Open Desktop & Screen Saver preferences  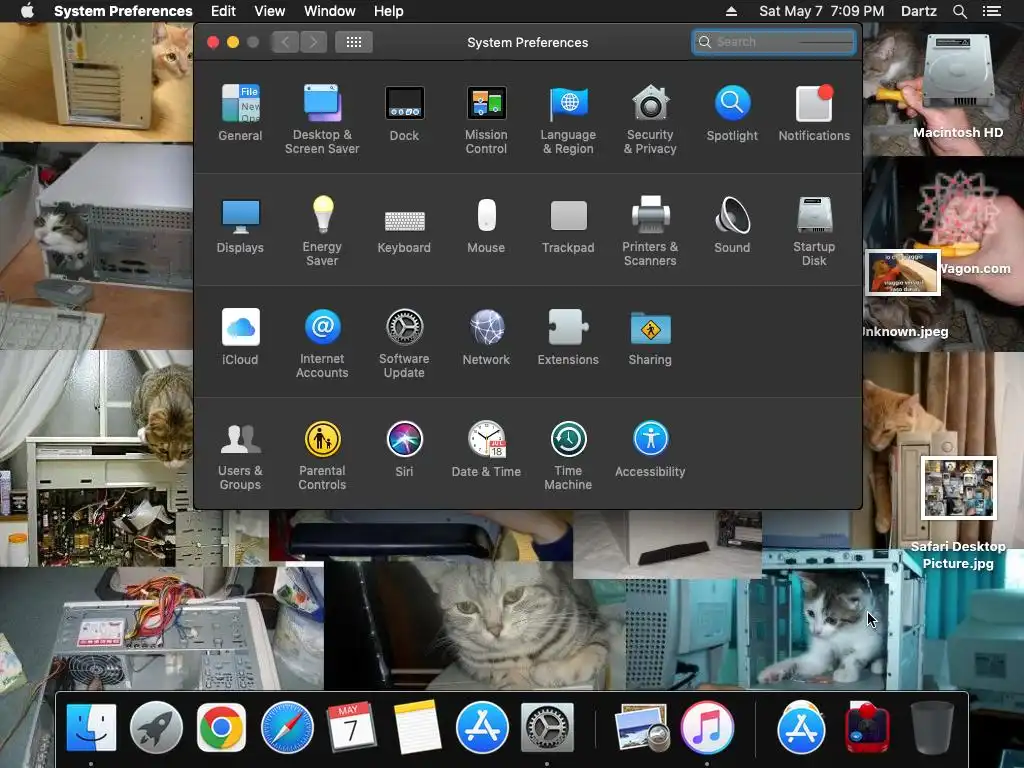tap(322, 119)
